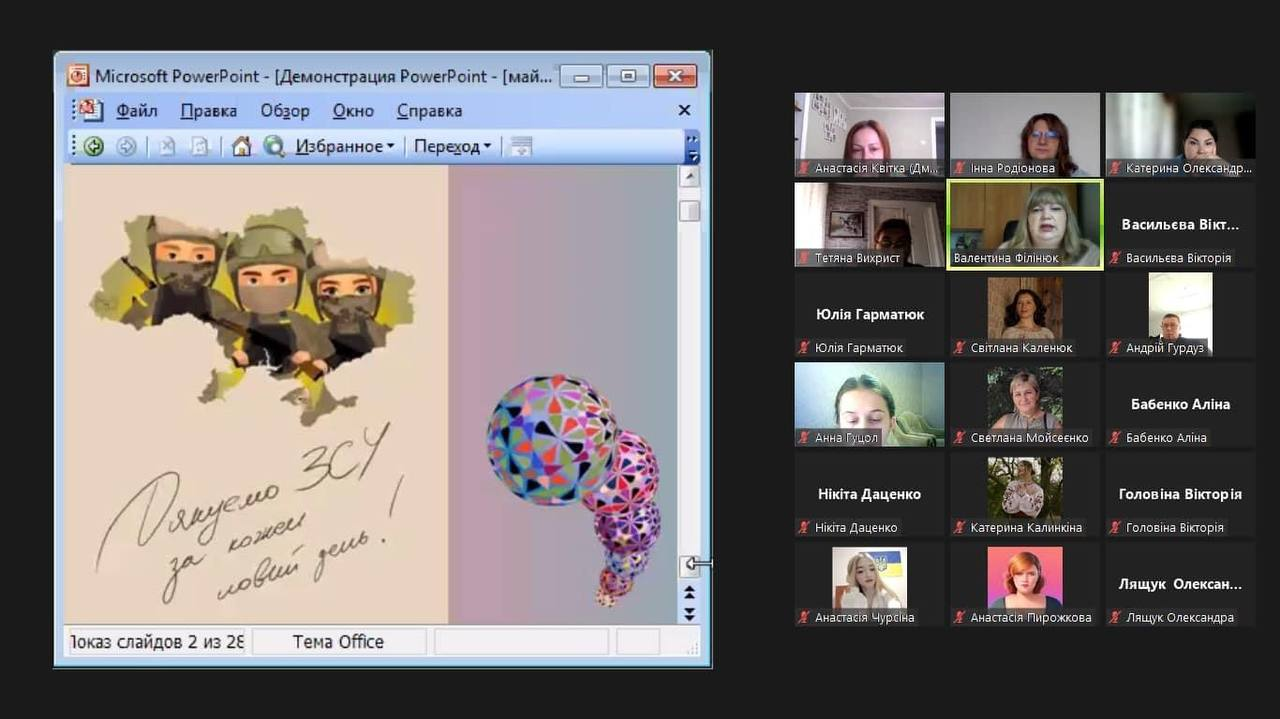Click the vertical scrollbar thumb
The image size is (1280, 719).
coord(689,211)
